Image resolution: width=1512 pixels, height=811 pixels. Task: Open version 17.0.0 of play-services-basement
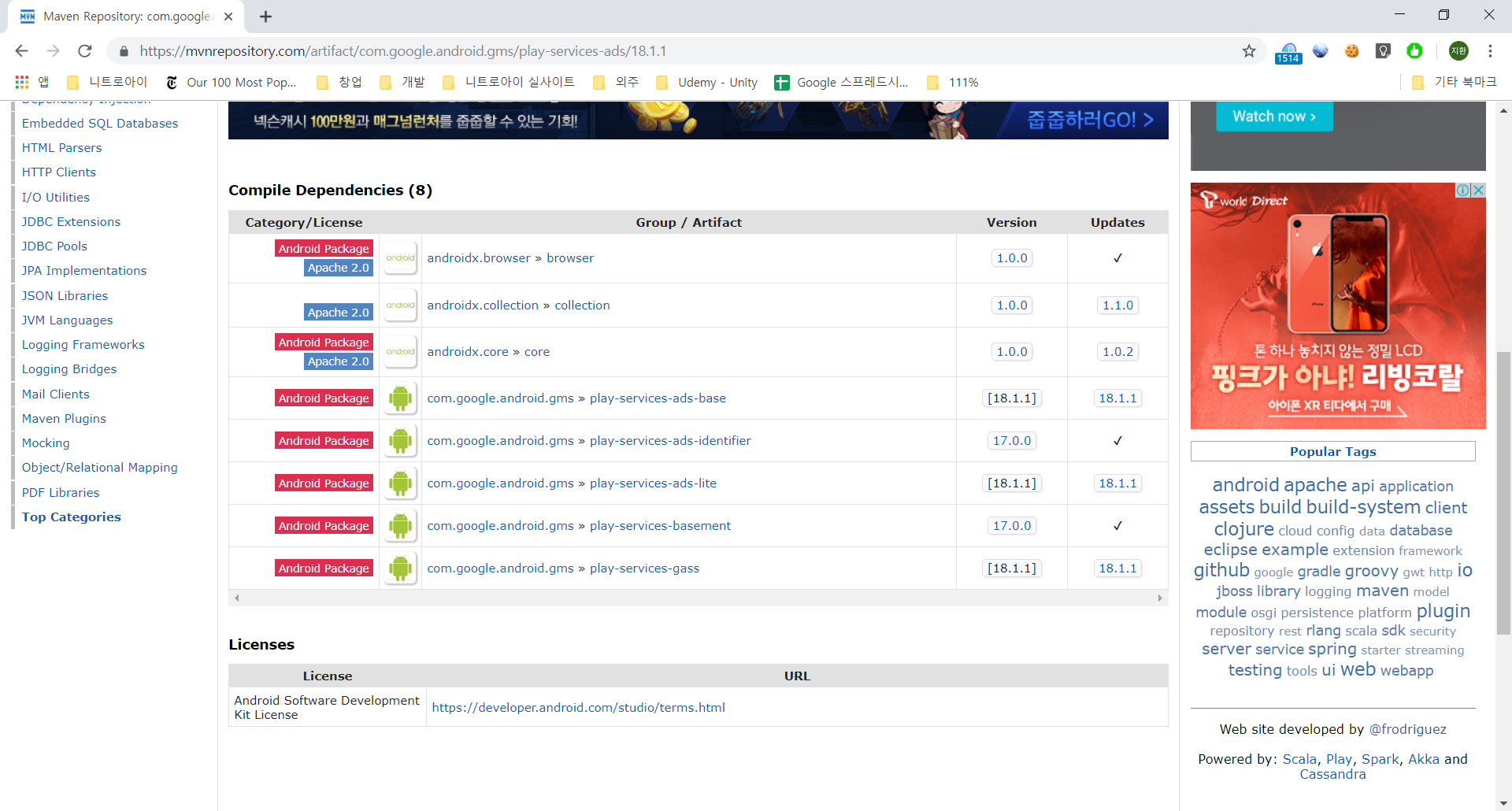tap(1011, 526)
